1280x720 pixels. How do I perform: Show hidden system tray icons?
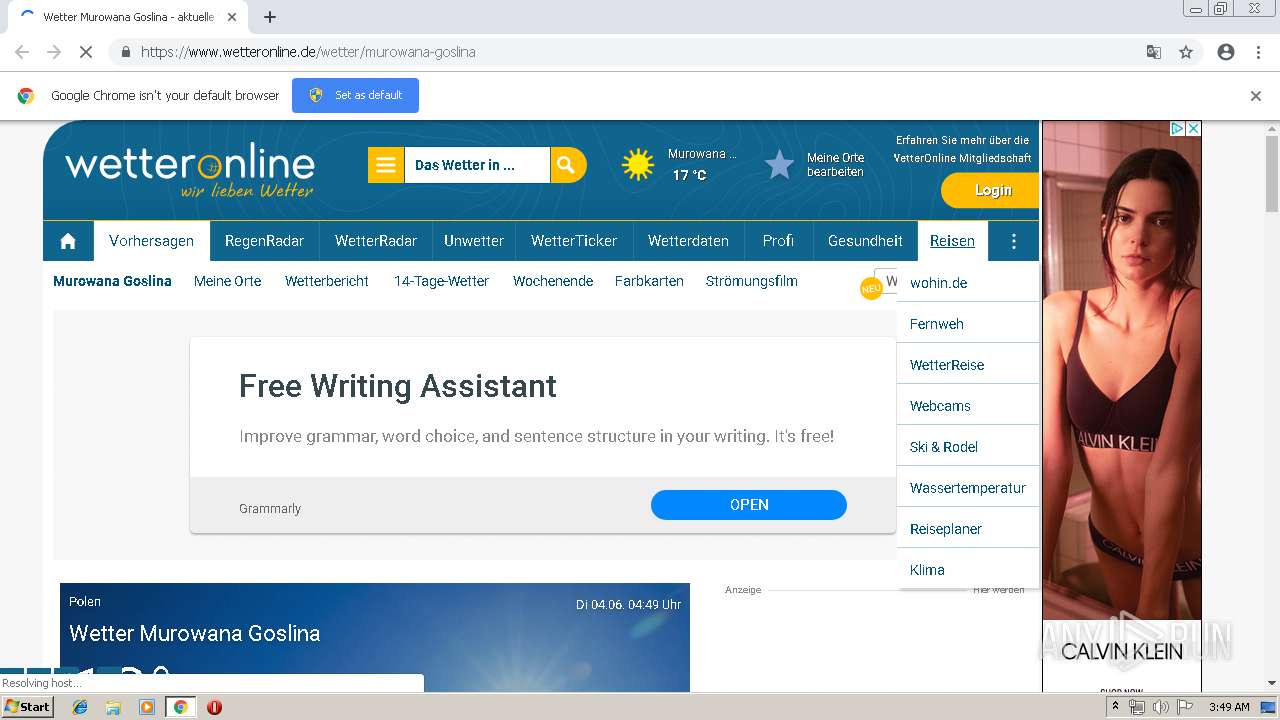[1116, 707]
